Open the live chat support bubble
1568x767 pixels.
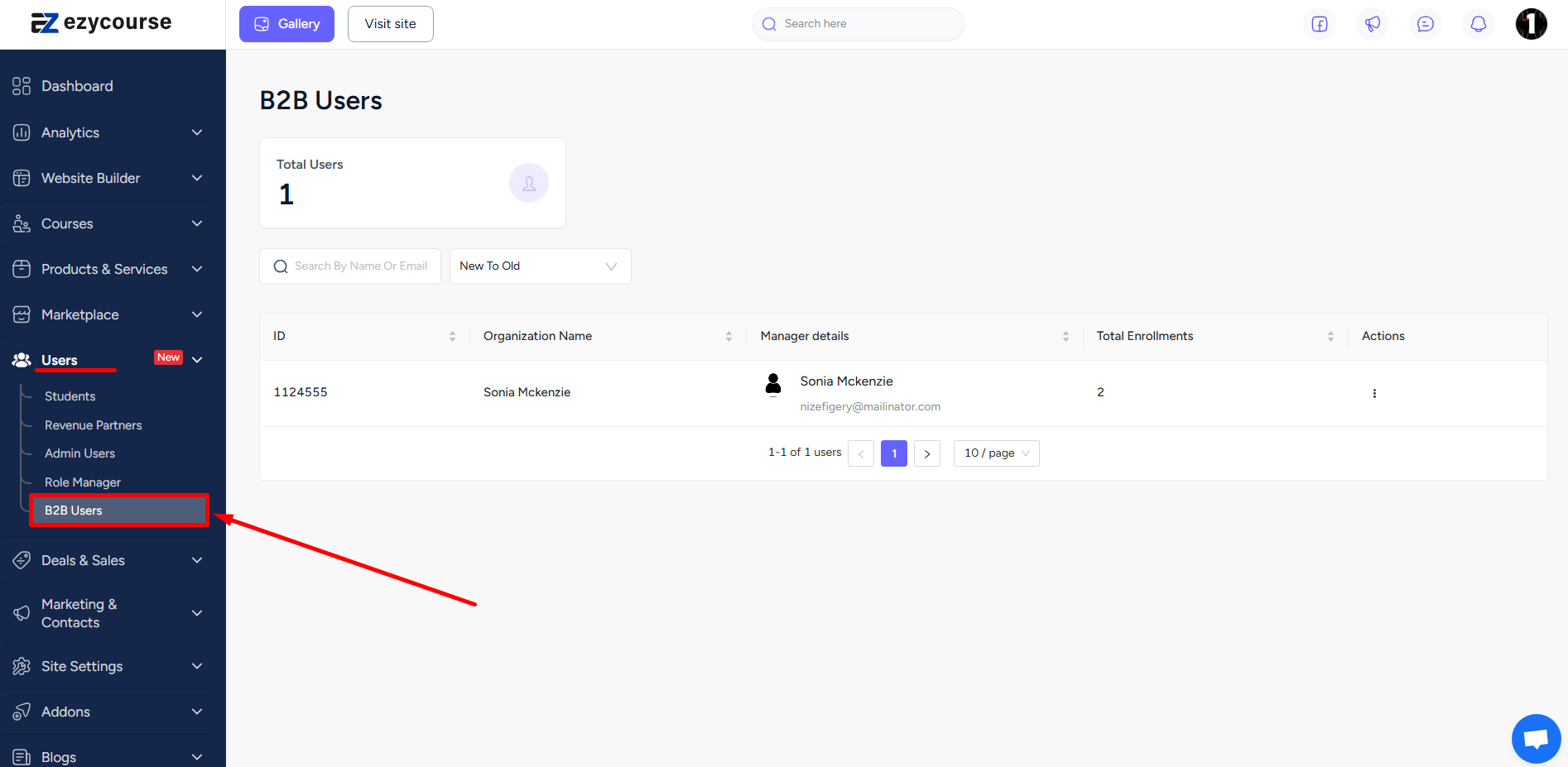tap(1536, 739)
